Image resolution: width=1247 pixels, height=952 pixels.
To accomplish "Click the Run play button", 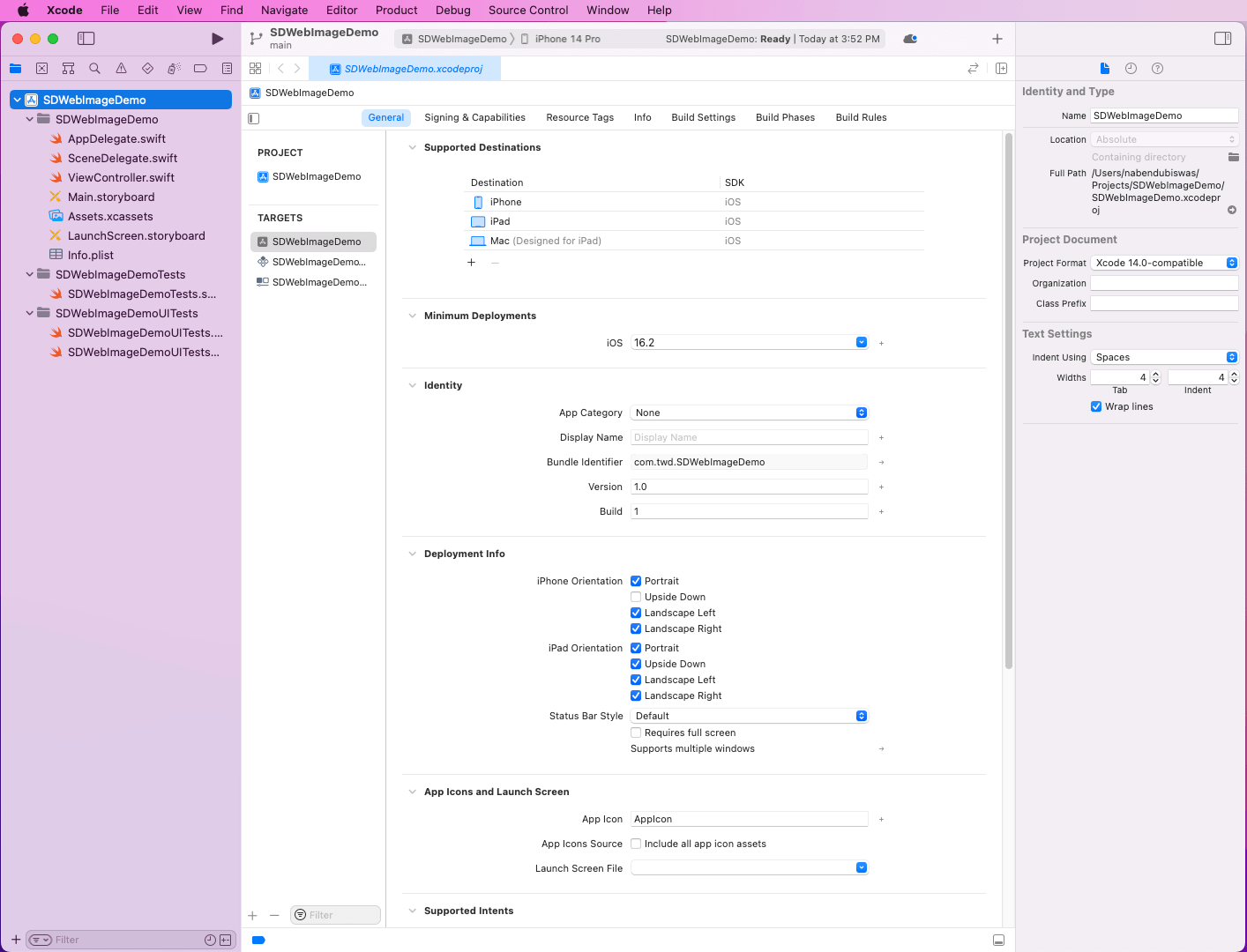I will (x=217, y=39).
